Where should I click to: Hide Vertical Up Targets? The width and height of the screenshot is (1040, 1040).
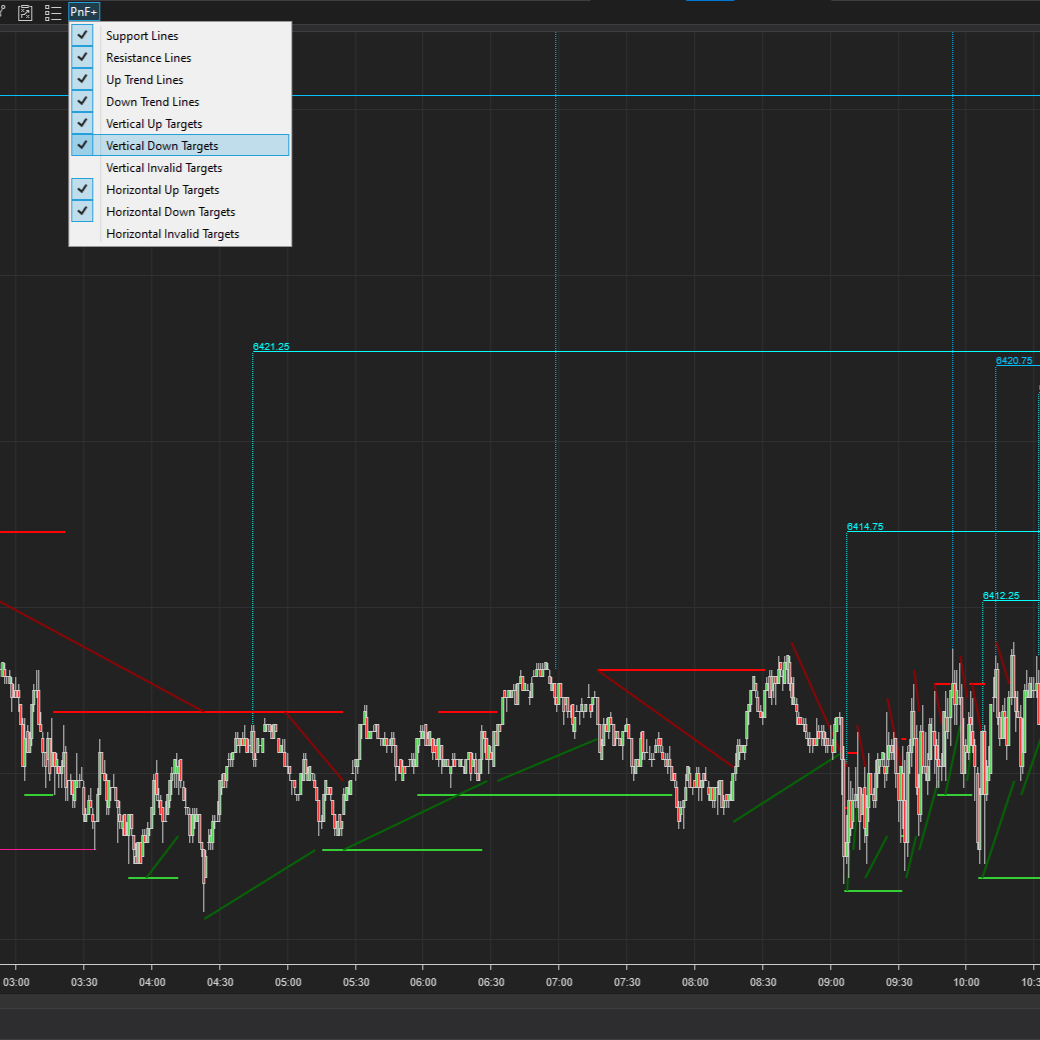pyautogui.click(x=154, y=124)
